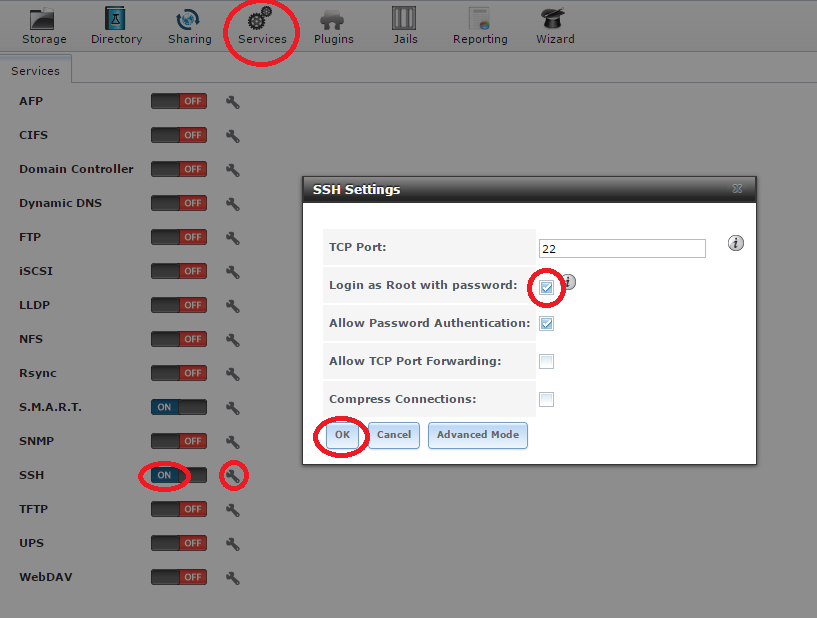Screen dimensions: 817x618
Task: Toggle the NFS service switch
Action: pos(179,339)
